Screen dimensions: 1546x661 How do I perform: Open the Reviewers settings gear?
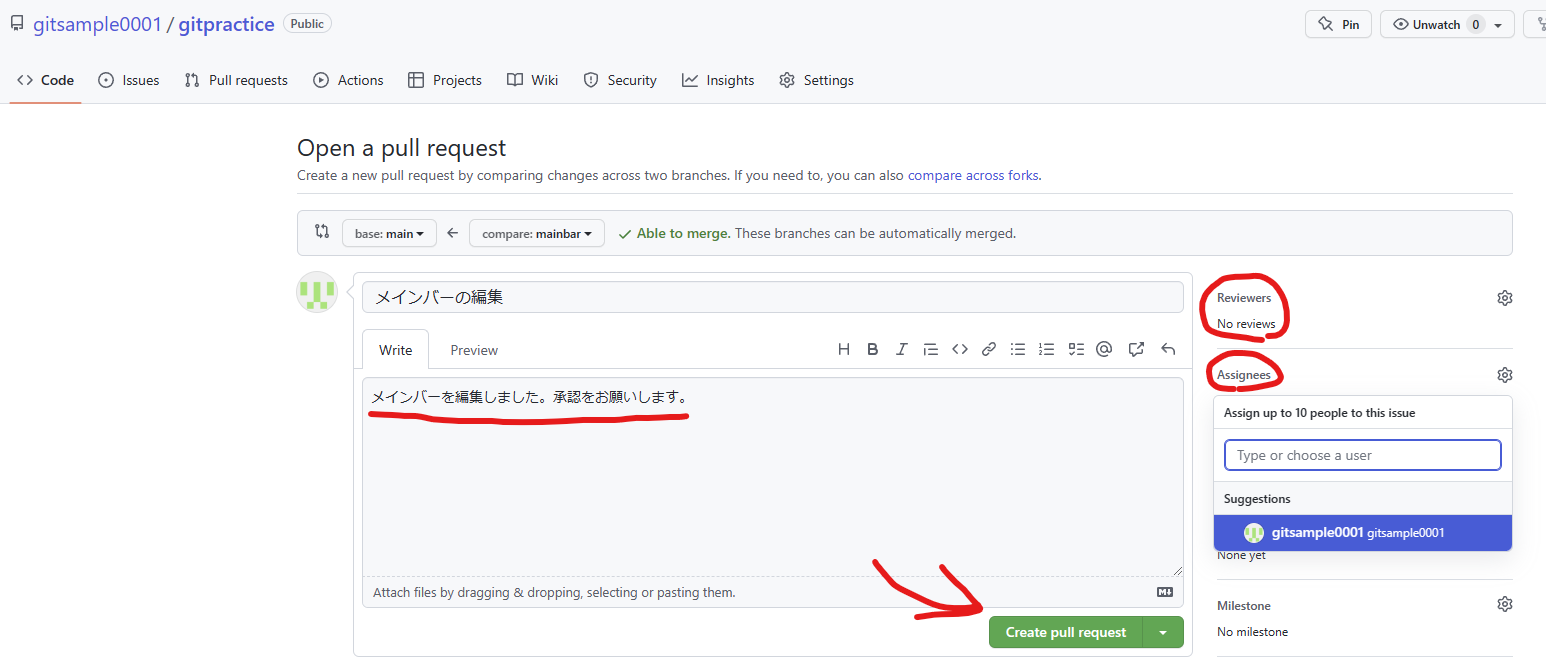click(1505, 297)
